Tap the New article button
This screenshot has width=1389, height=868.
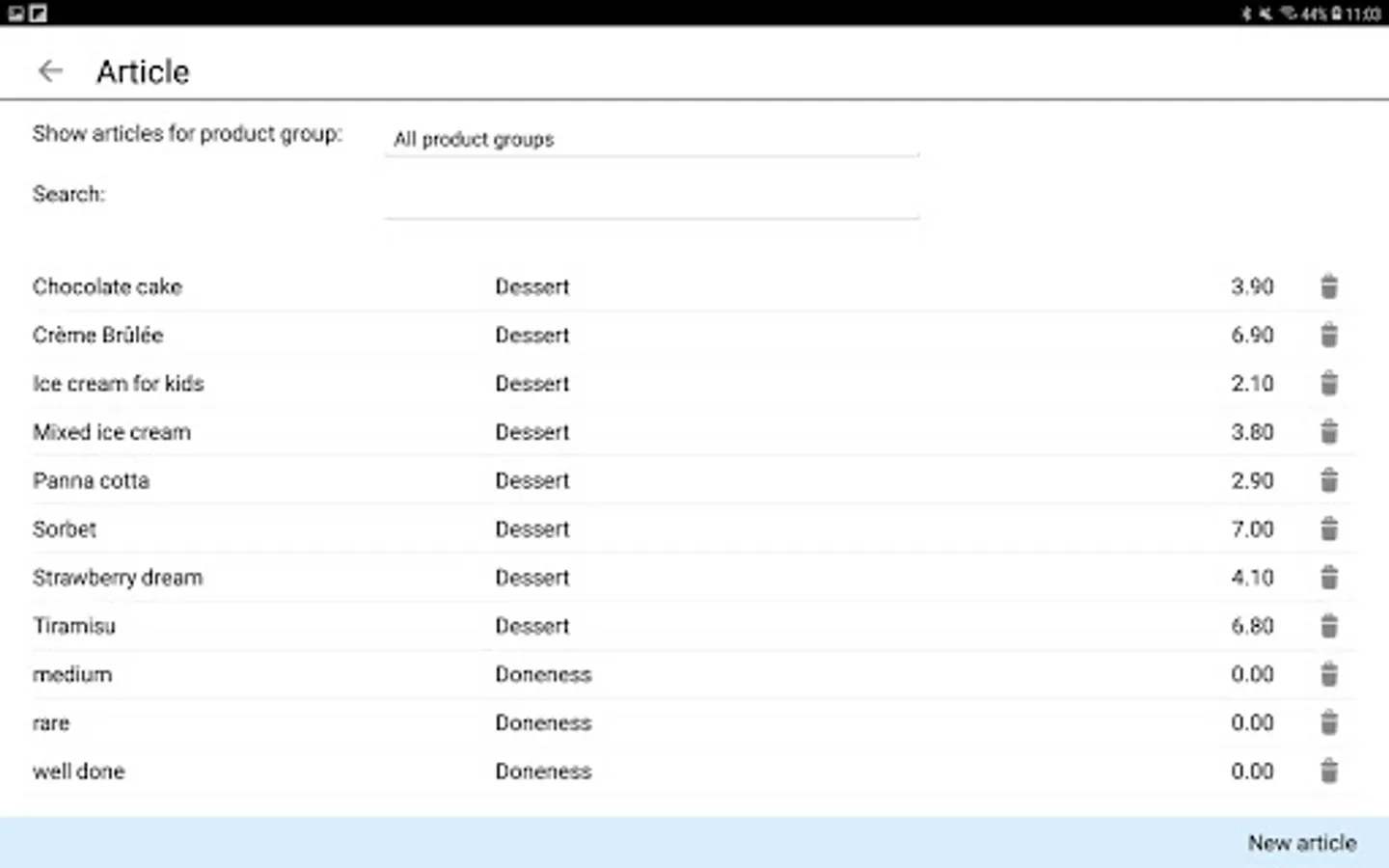(x=1301, y=843)
